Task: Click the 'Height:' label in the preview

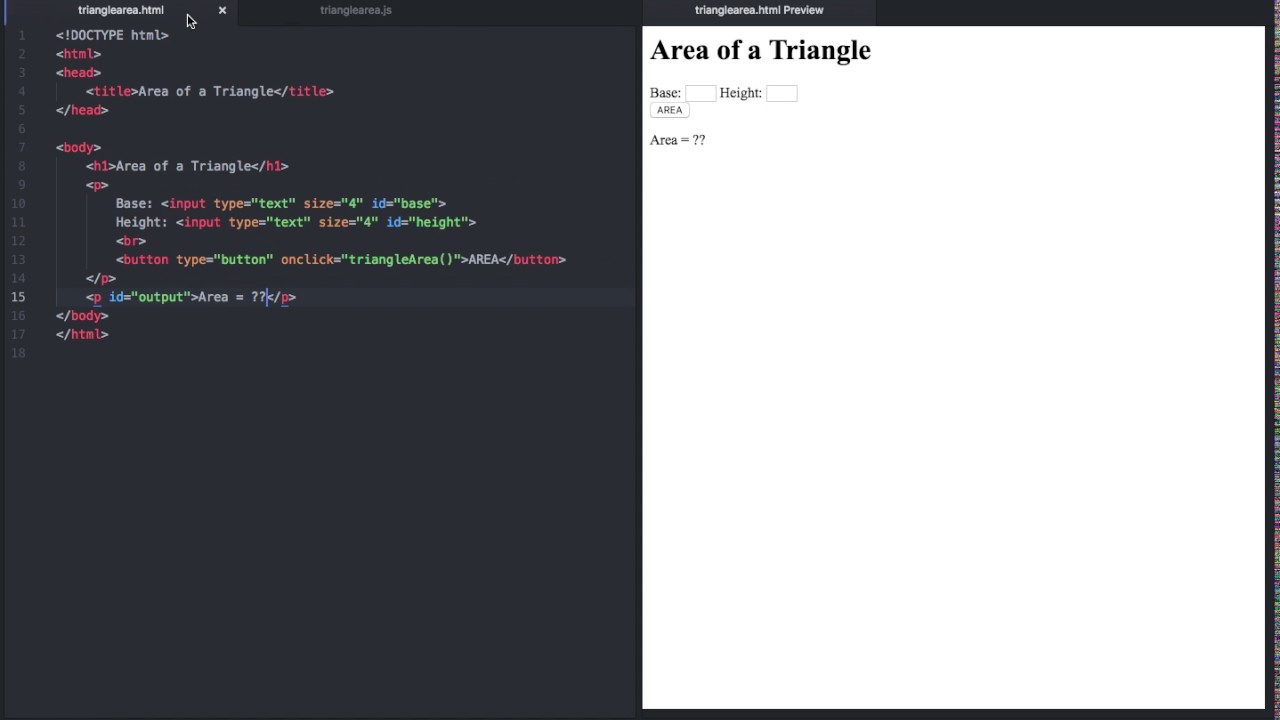Action: 741,93
